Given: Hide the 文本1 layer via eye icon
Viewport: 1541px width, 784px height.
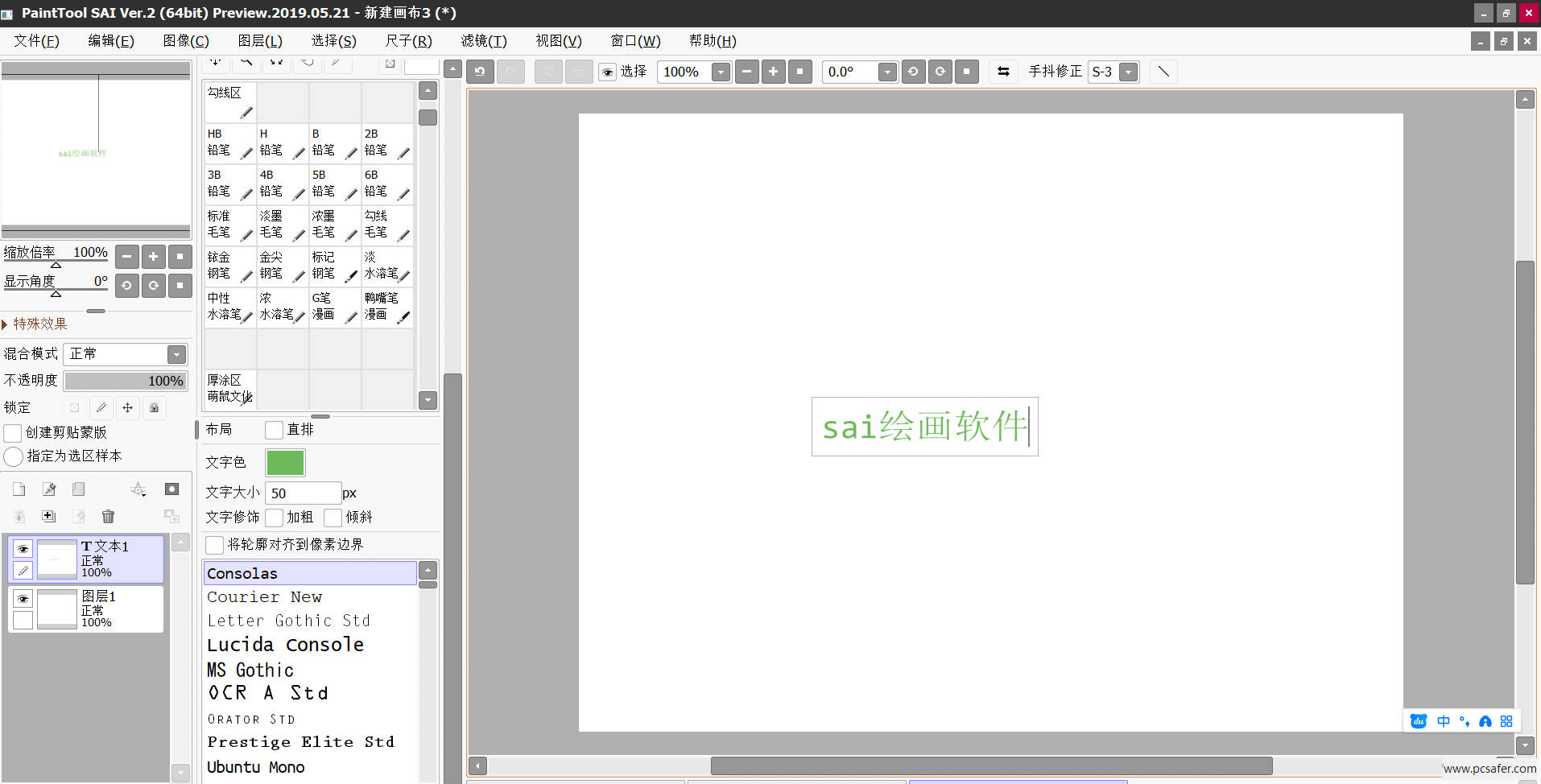Looking at the screenshot, I should [x=23, y=549].
